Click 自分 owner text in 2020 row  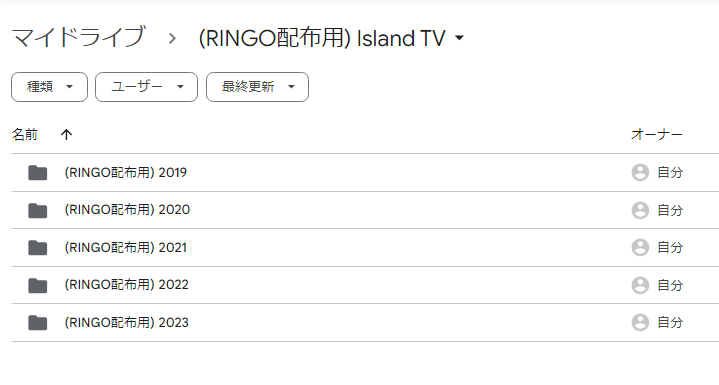pos(670,210)
